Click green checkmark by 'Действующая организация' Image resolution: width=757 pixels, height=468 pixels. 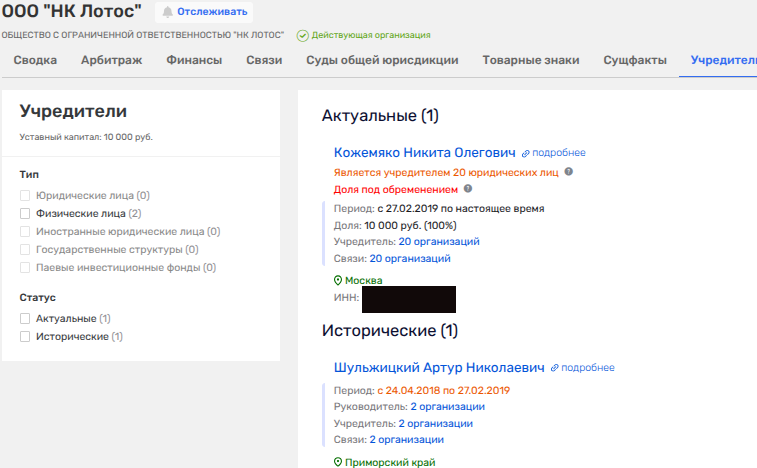(302, 35)
